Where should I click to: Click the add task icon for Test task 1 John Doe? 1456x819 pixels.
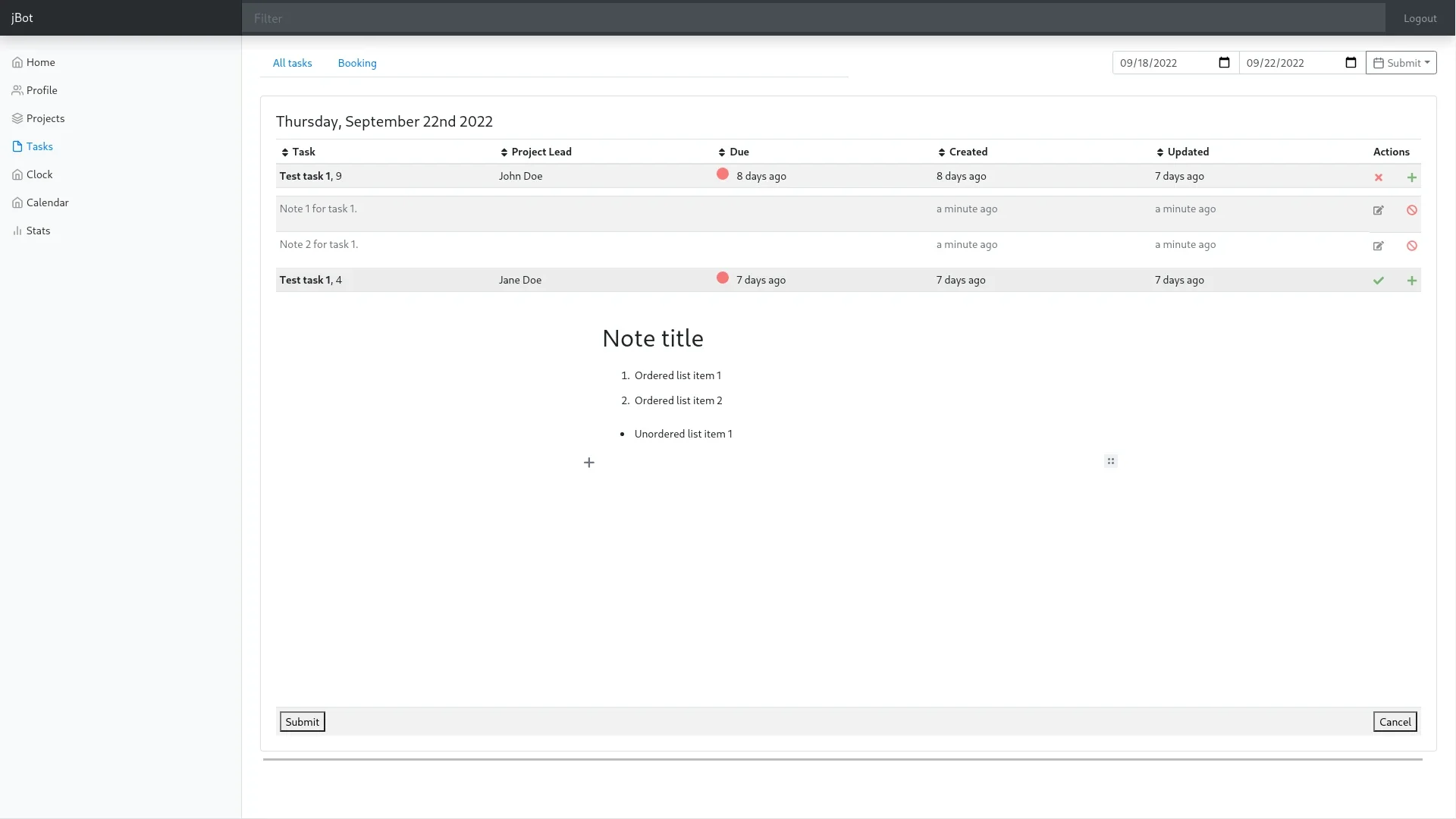1412,176
